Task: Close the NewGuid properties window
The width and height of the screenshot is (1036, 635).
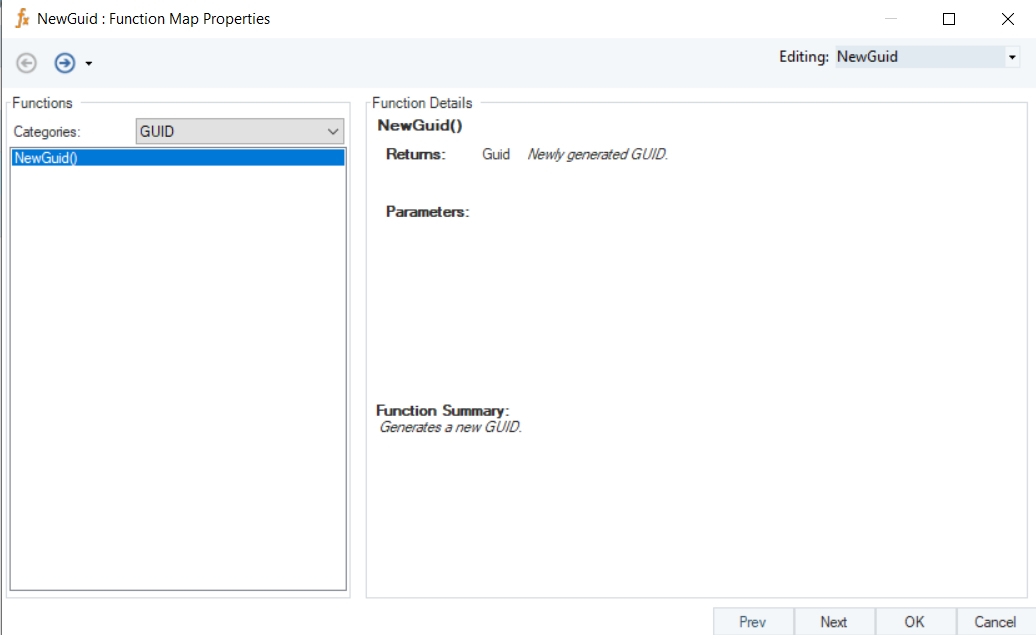Action: (1007, 18)
